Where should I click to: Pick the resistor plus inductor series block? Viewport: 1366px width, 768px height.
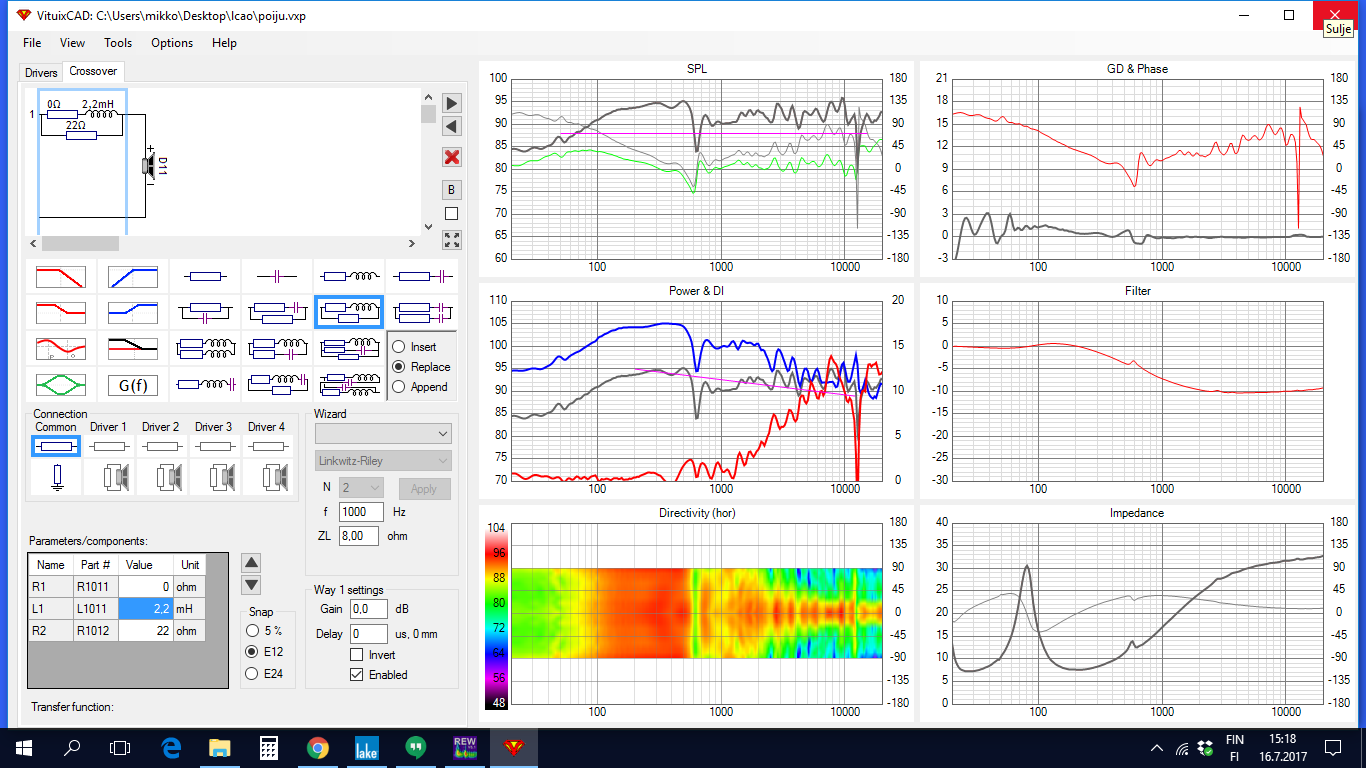pos(349,275)
